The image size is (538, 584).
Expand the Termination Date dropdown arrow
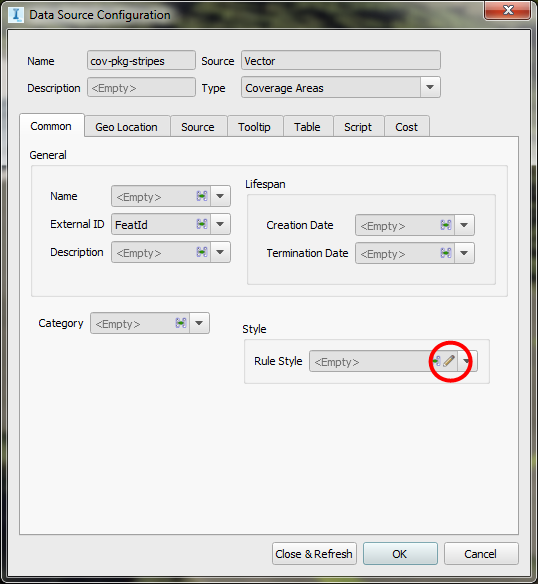pyautogui.click(x=464, y=253)
